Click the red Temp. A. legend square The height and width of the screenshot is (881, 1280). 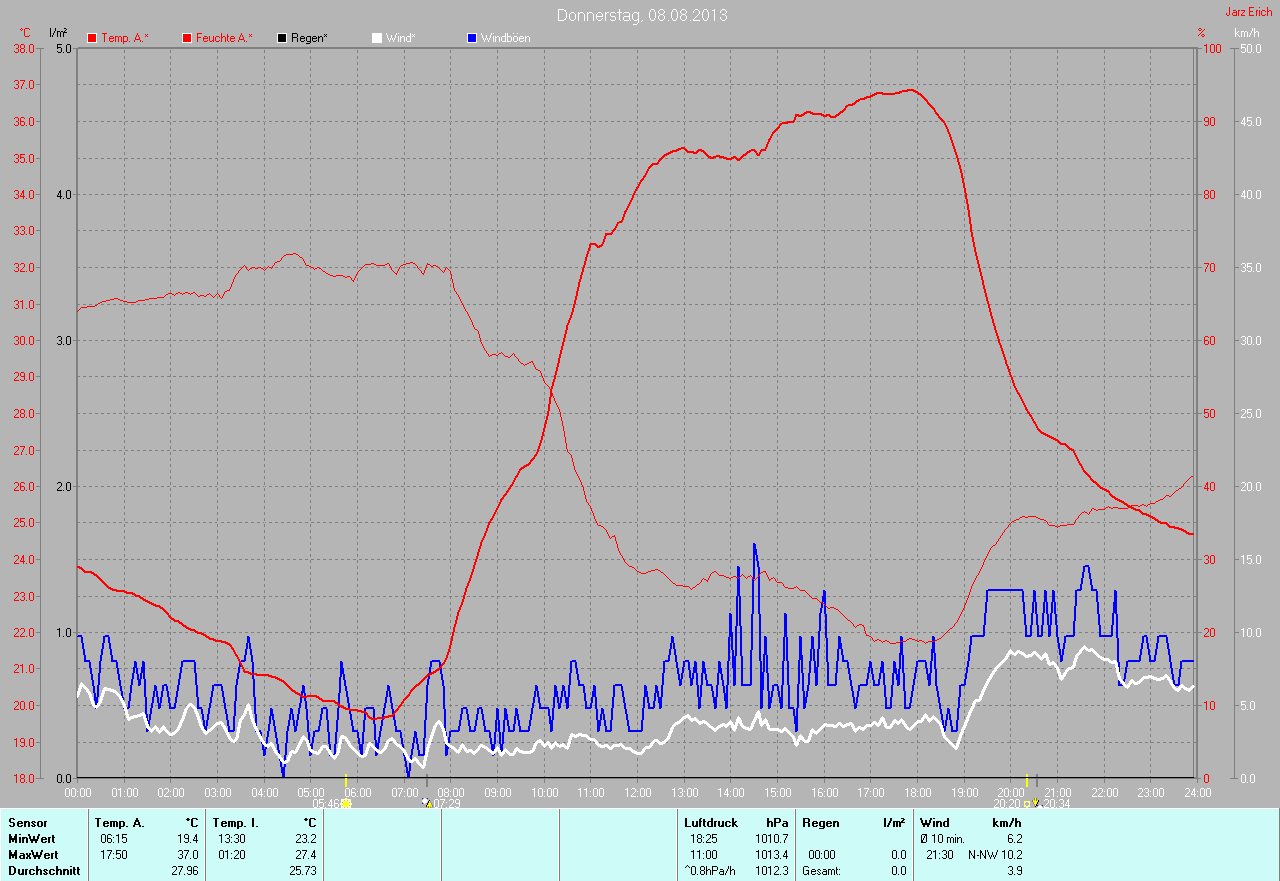click(x=92, y=38)
